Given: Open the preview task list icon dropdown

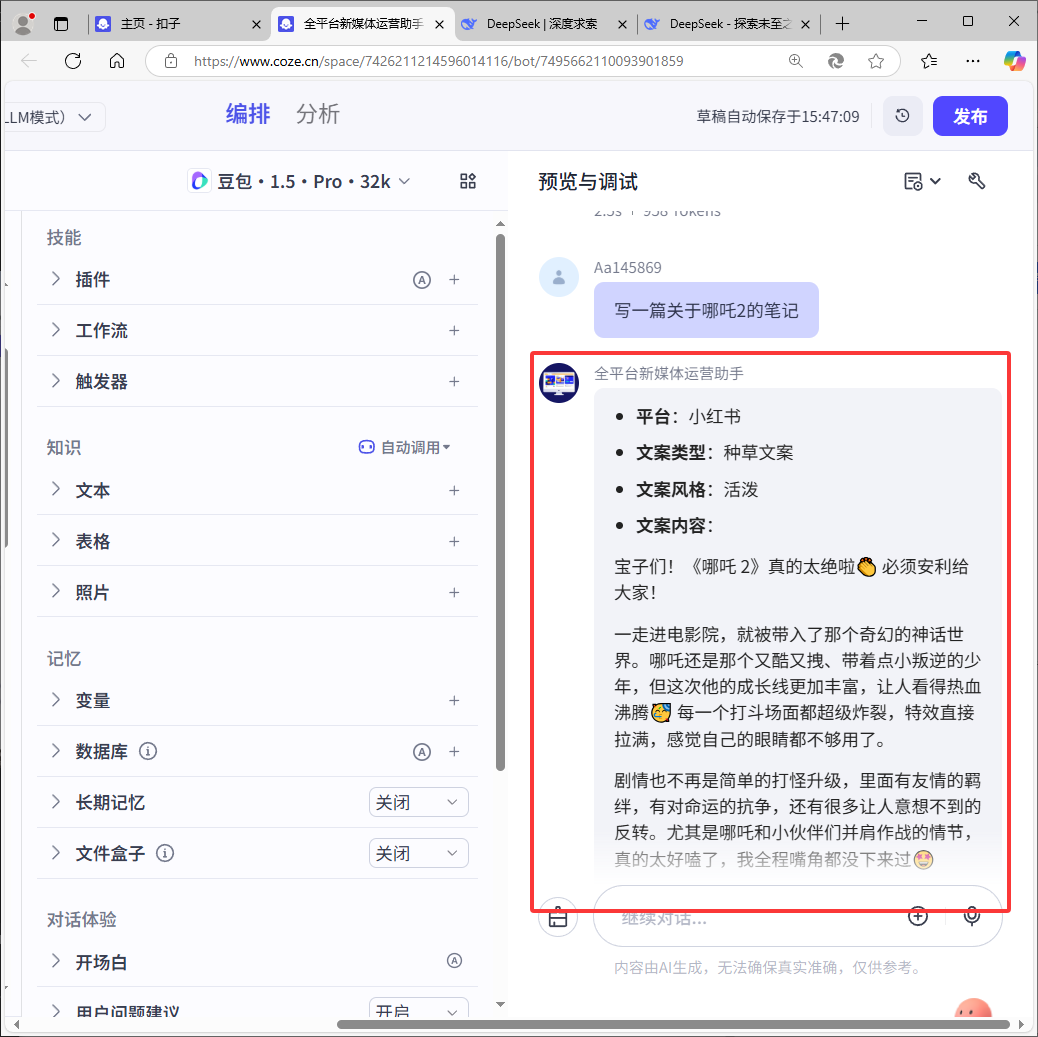Looking at the screenshot, I should coord(921,181).
